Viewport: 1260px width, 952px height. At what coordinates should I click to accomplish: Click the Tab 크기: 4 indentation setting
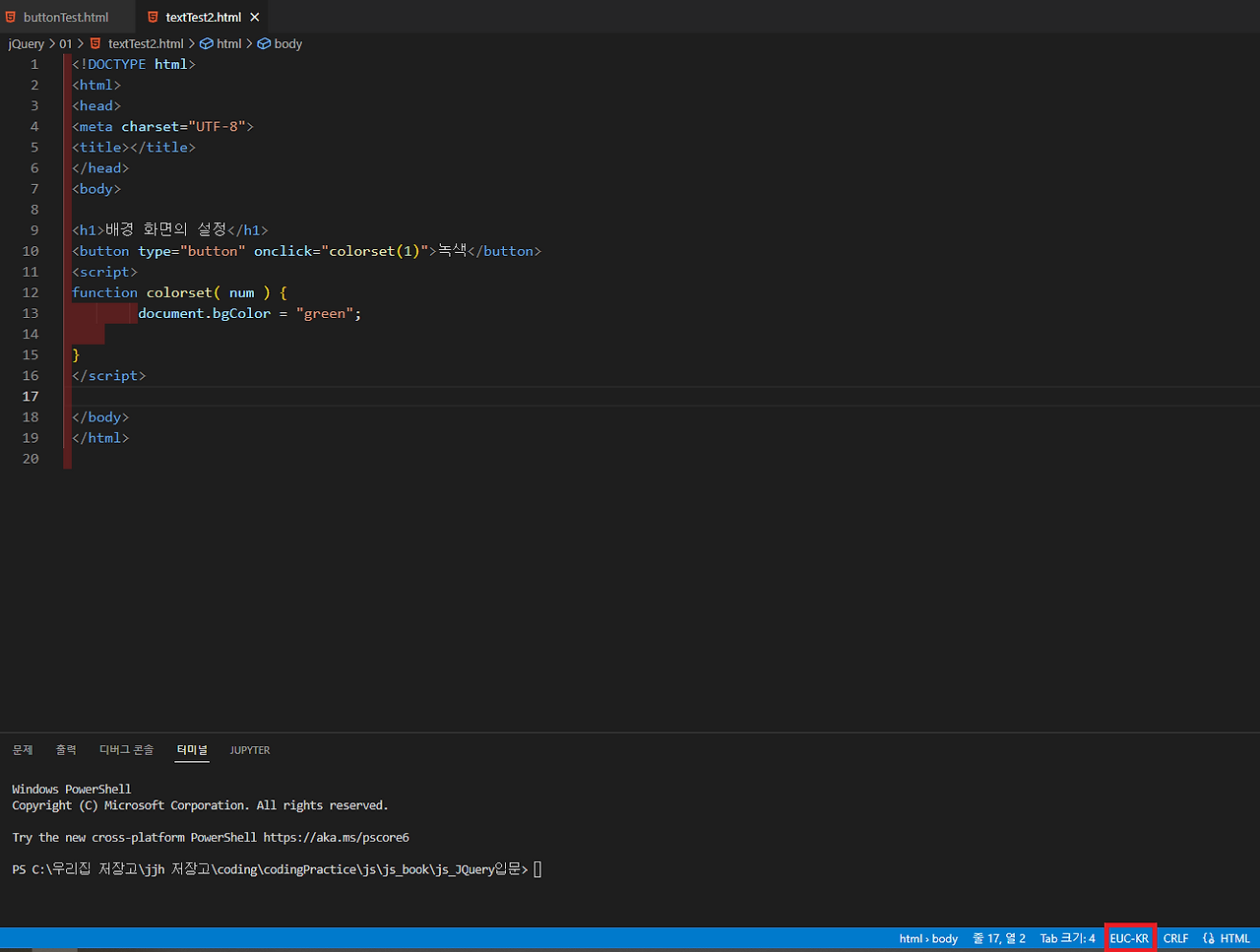pos(1066,938)
